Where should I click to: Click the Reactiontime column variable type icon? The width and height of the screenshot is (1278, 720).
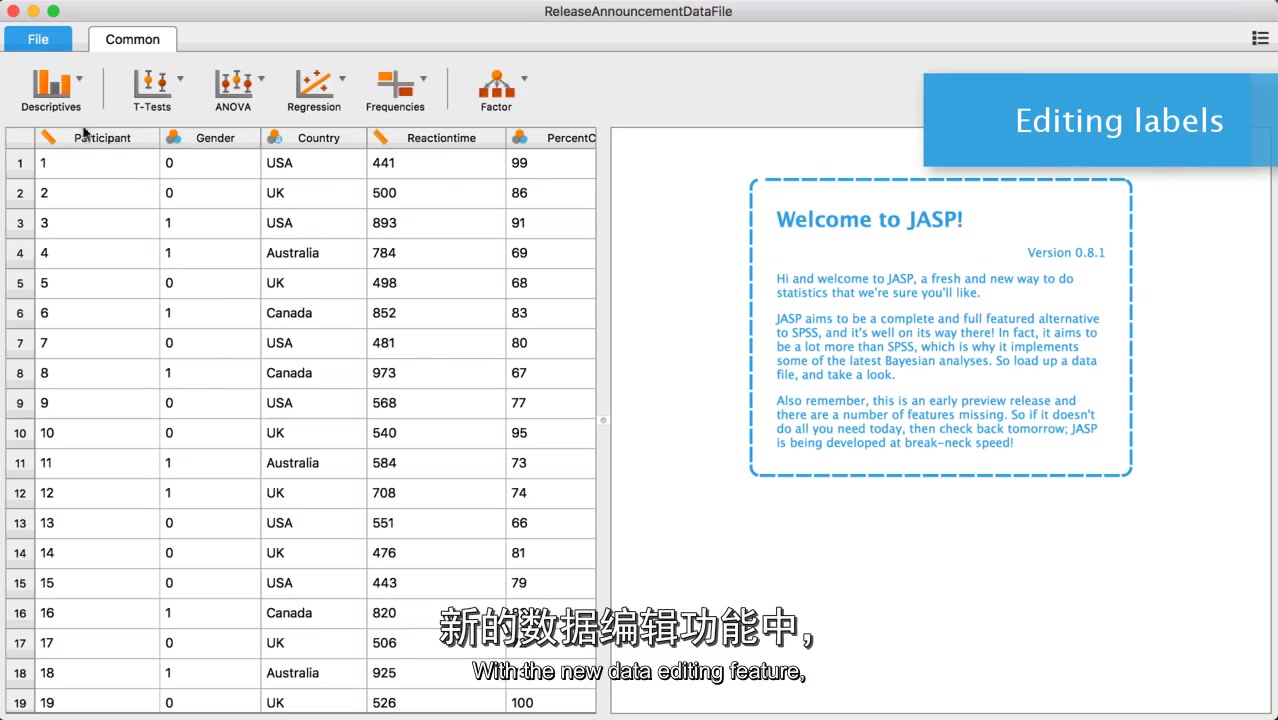coord(380,137)
